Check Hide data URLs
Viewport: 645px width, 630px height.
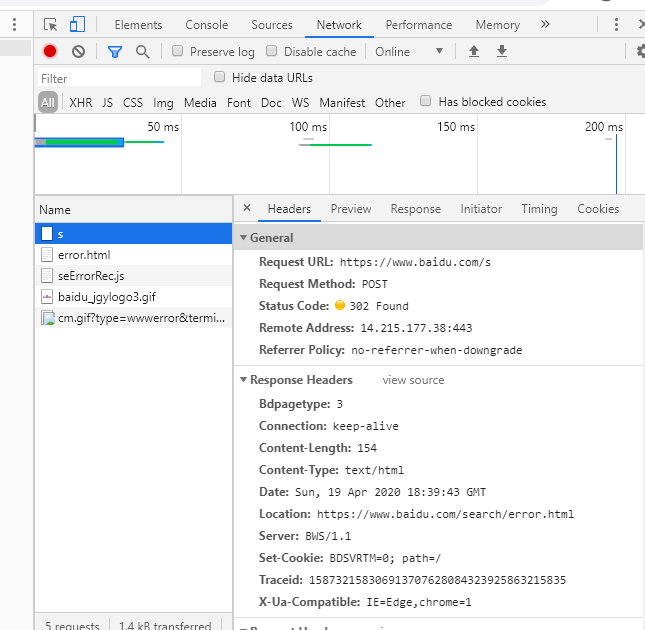point(219,77)
